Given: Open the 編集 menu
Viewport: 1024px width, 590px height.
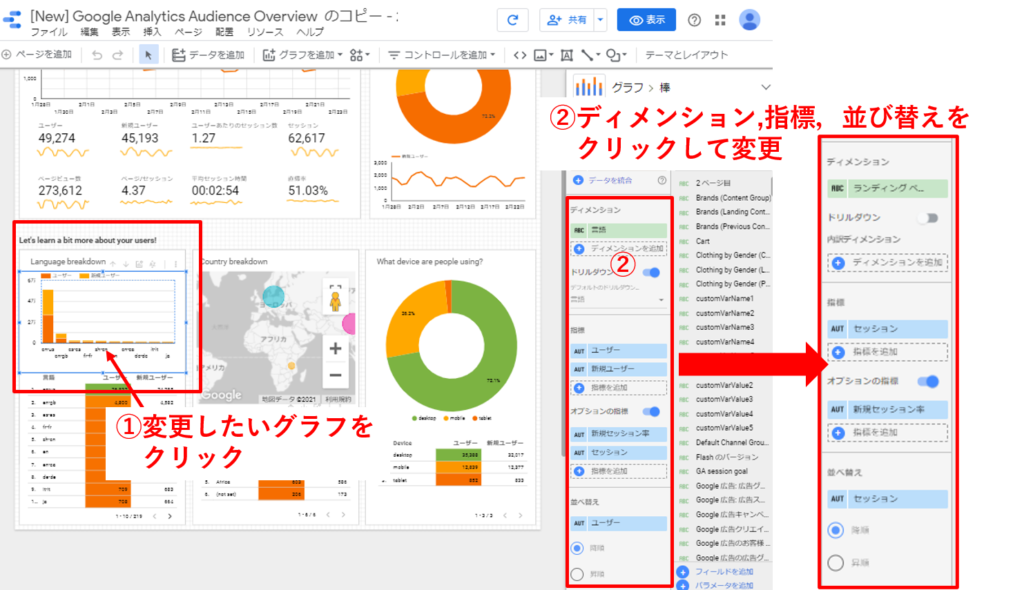Looking at the screenshot, I should [89, 32].
